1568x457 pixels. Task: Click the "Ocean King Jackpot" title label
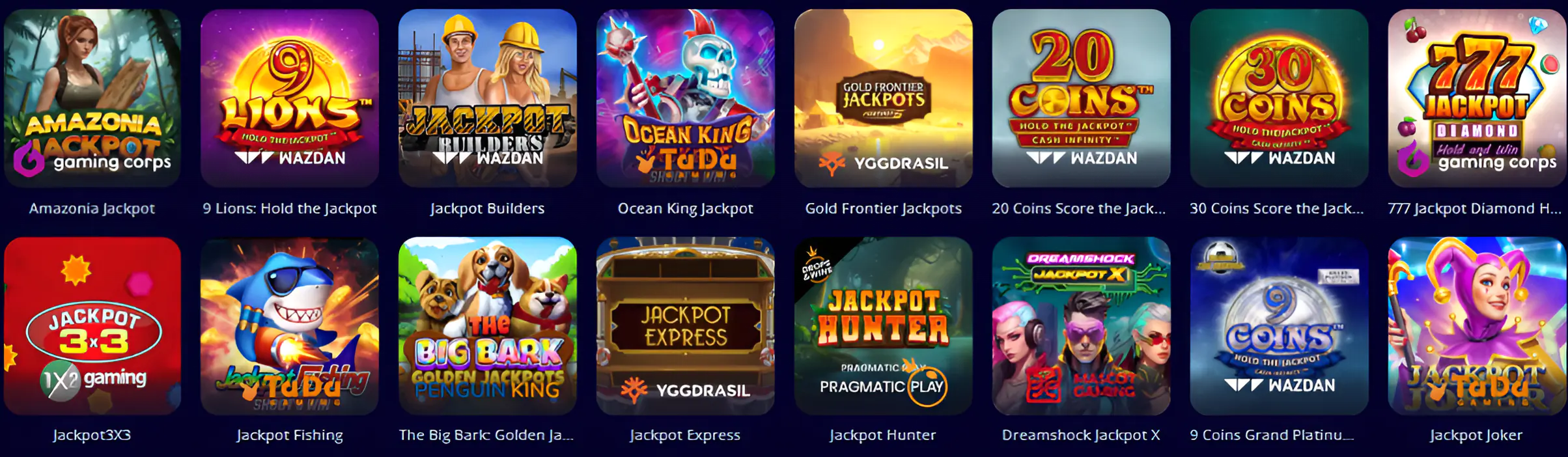[x=686, y=208]
